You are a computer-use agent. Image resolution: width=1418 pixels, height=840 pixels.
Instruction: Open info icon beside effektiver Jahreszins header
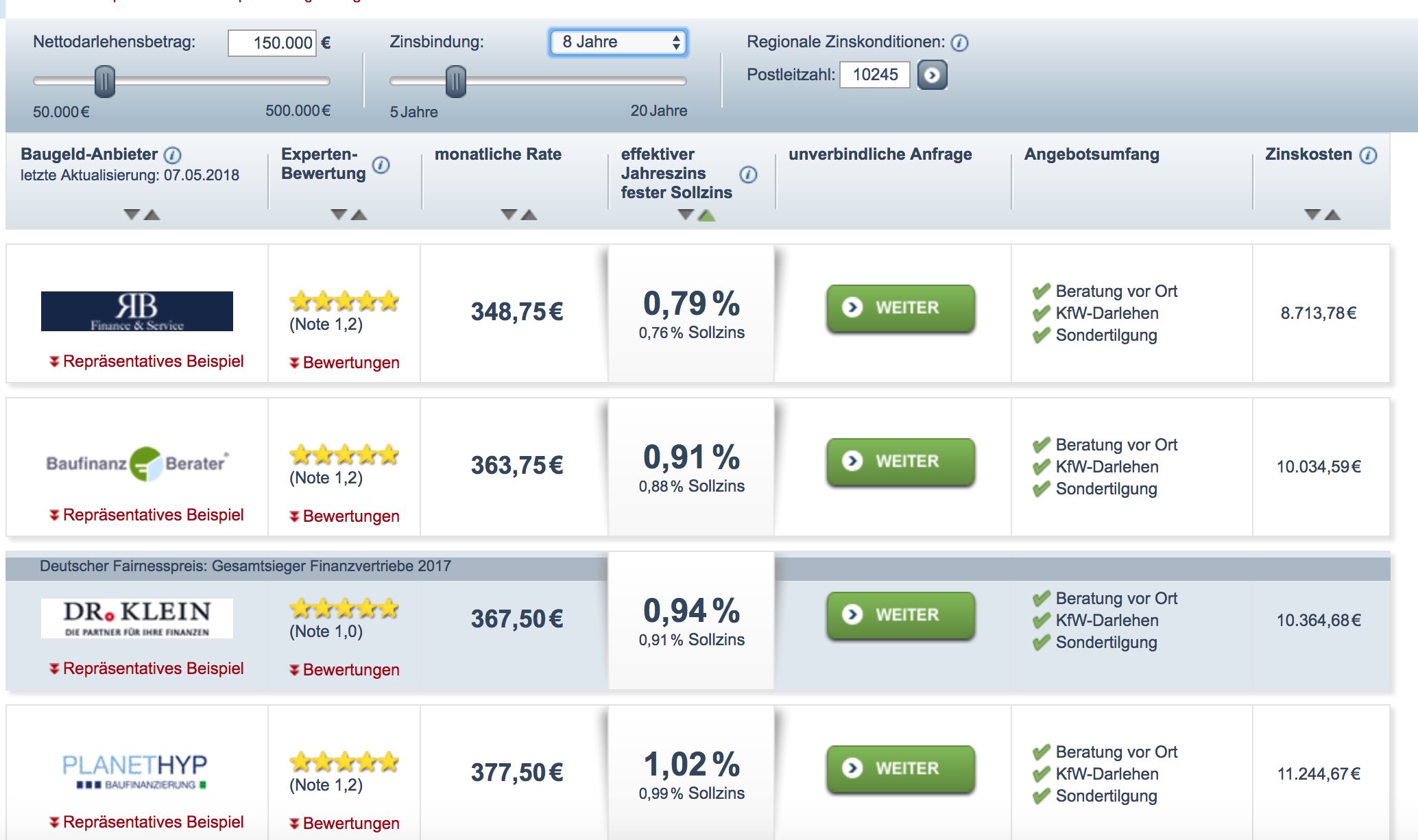tap(749, 174)
